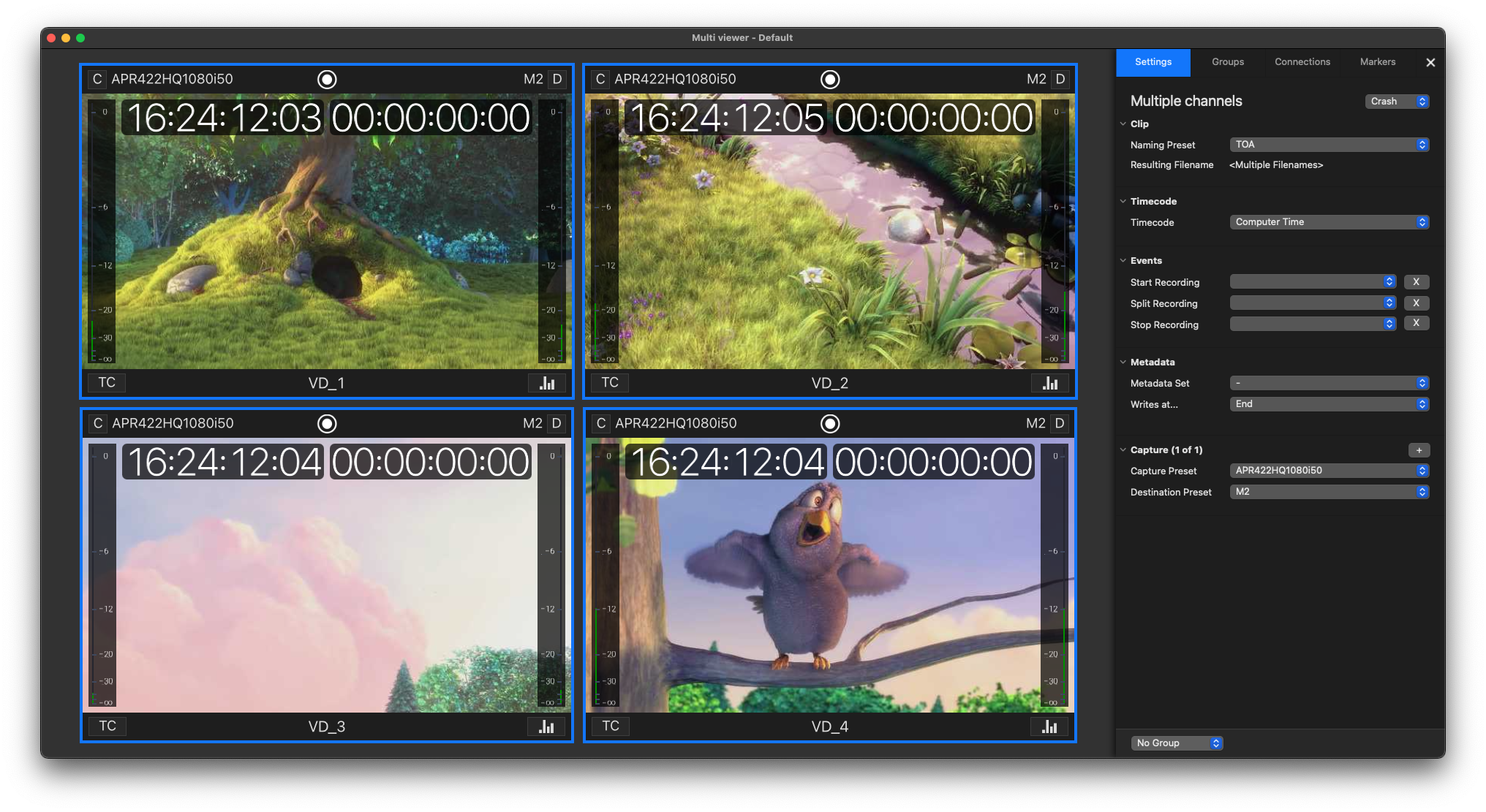Open the audio meters icon on VD_1
Image resolution: width=1486 pixels, height=812 pixels.
tap(547, 383)
